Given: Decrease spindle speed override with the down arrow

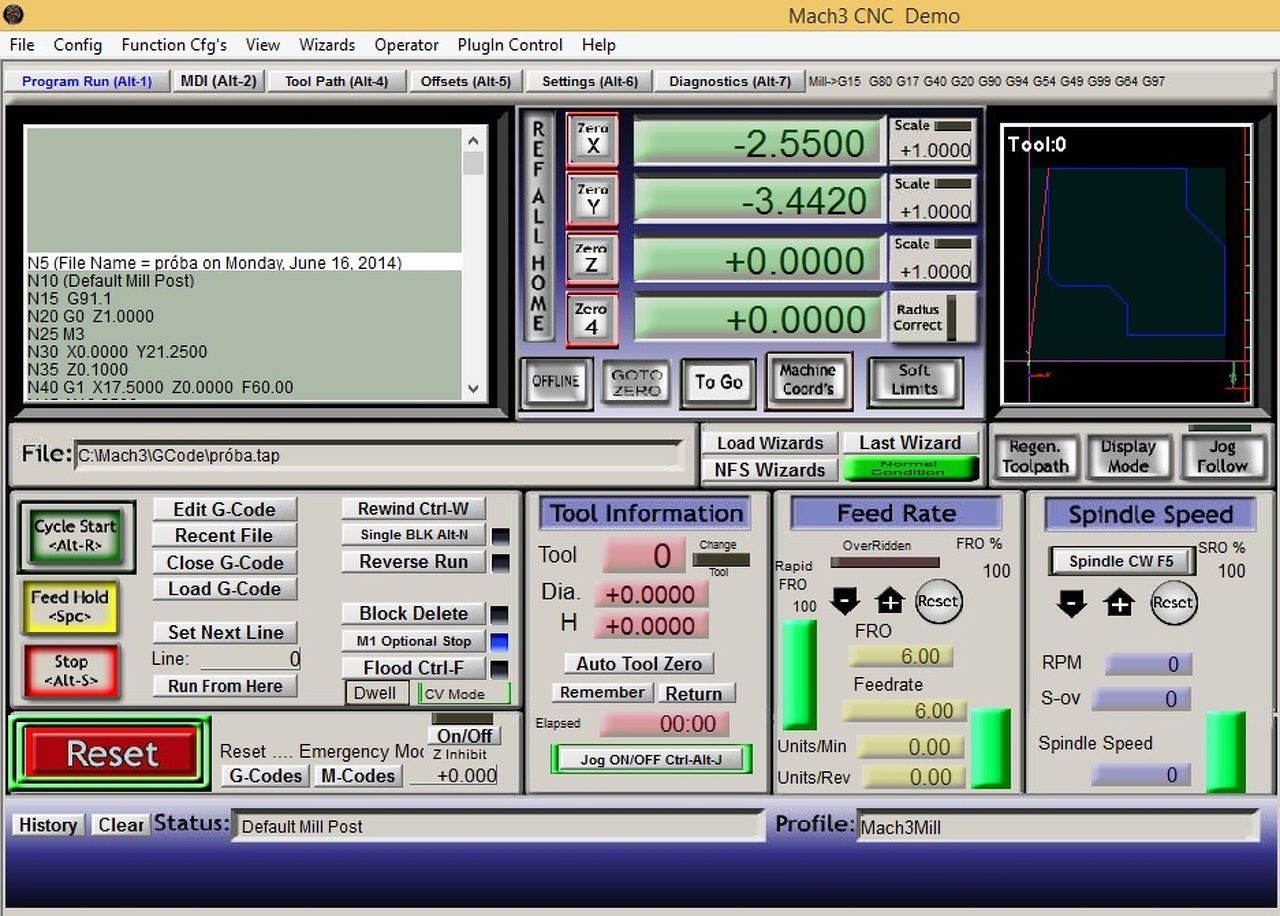Looking at the screenshot, I should click(1072, 603).
